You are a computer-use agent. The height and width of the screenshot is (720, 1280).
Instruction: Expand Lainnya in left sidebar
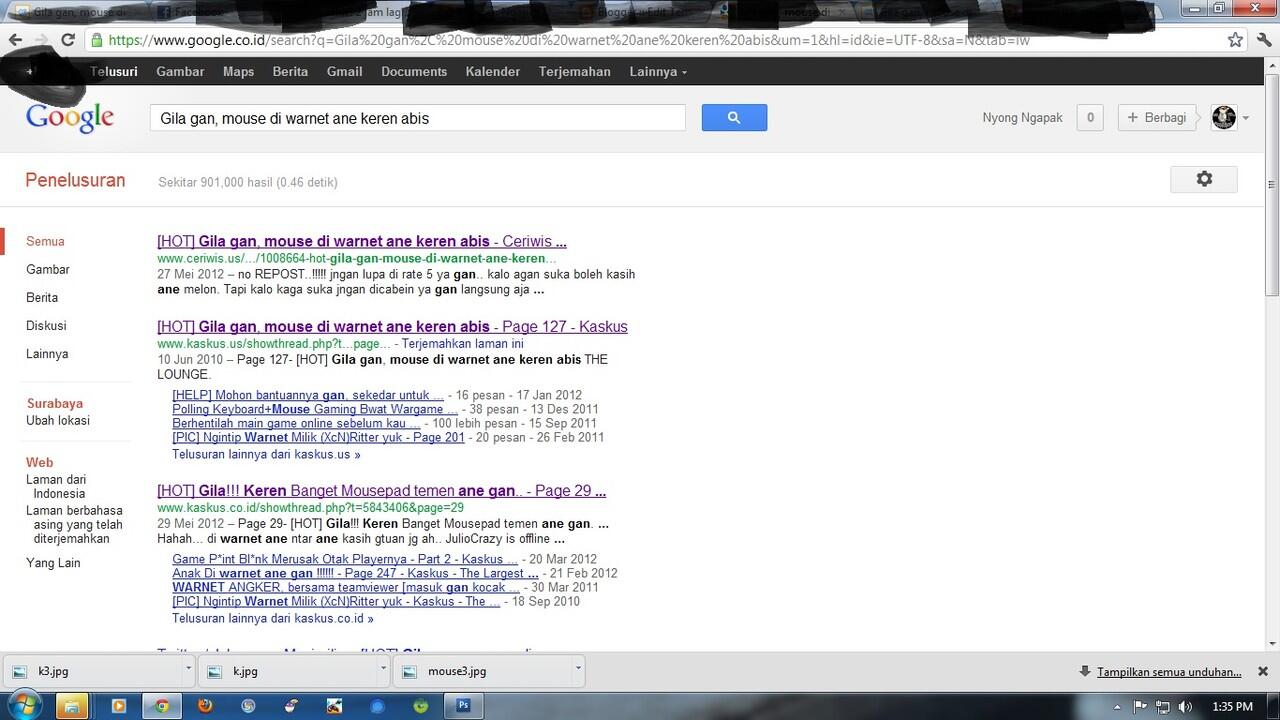[47, 353]
